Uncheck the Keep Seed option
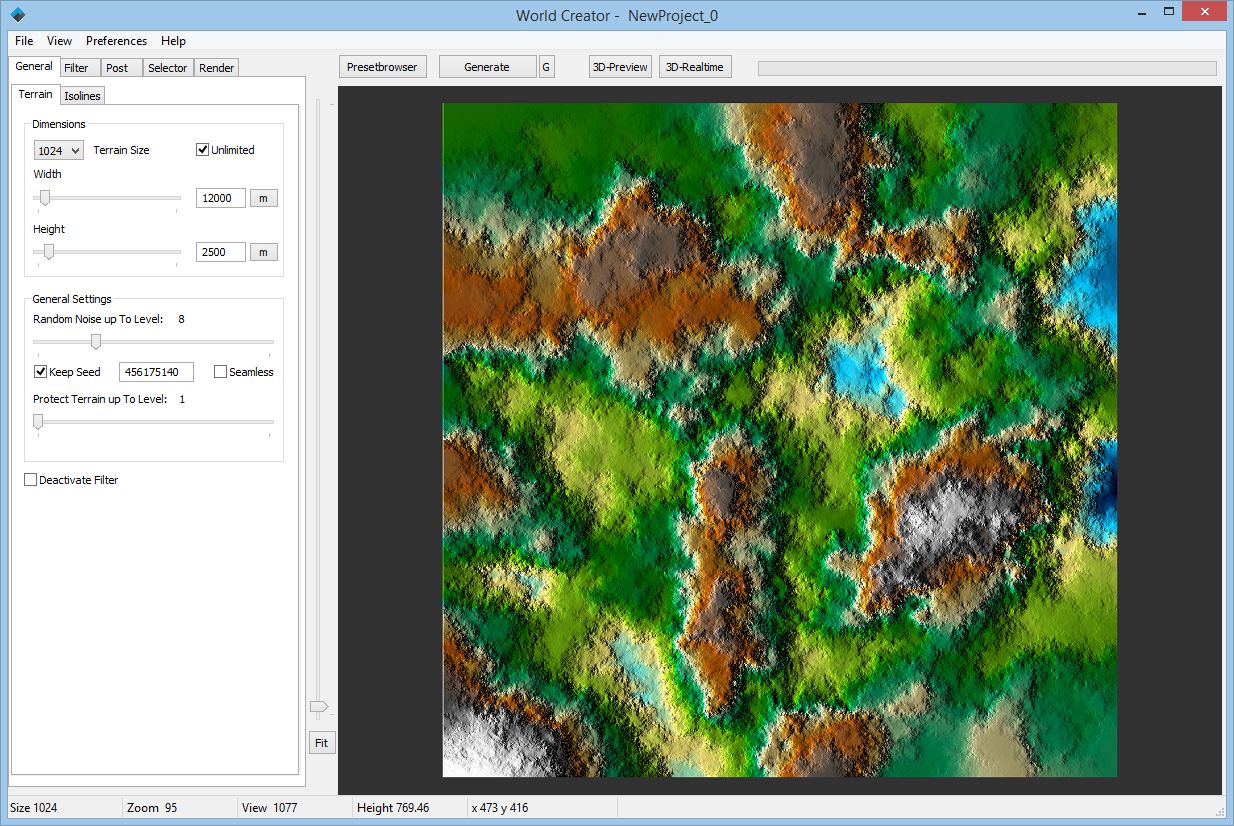1234x826 pixels. coord(40,371)
